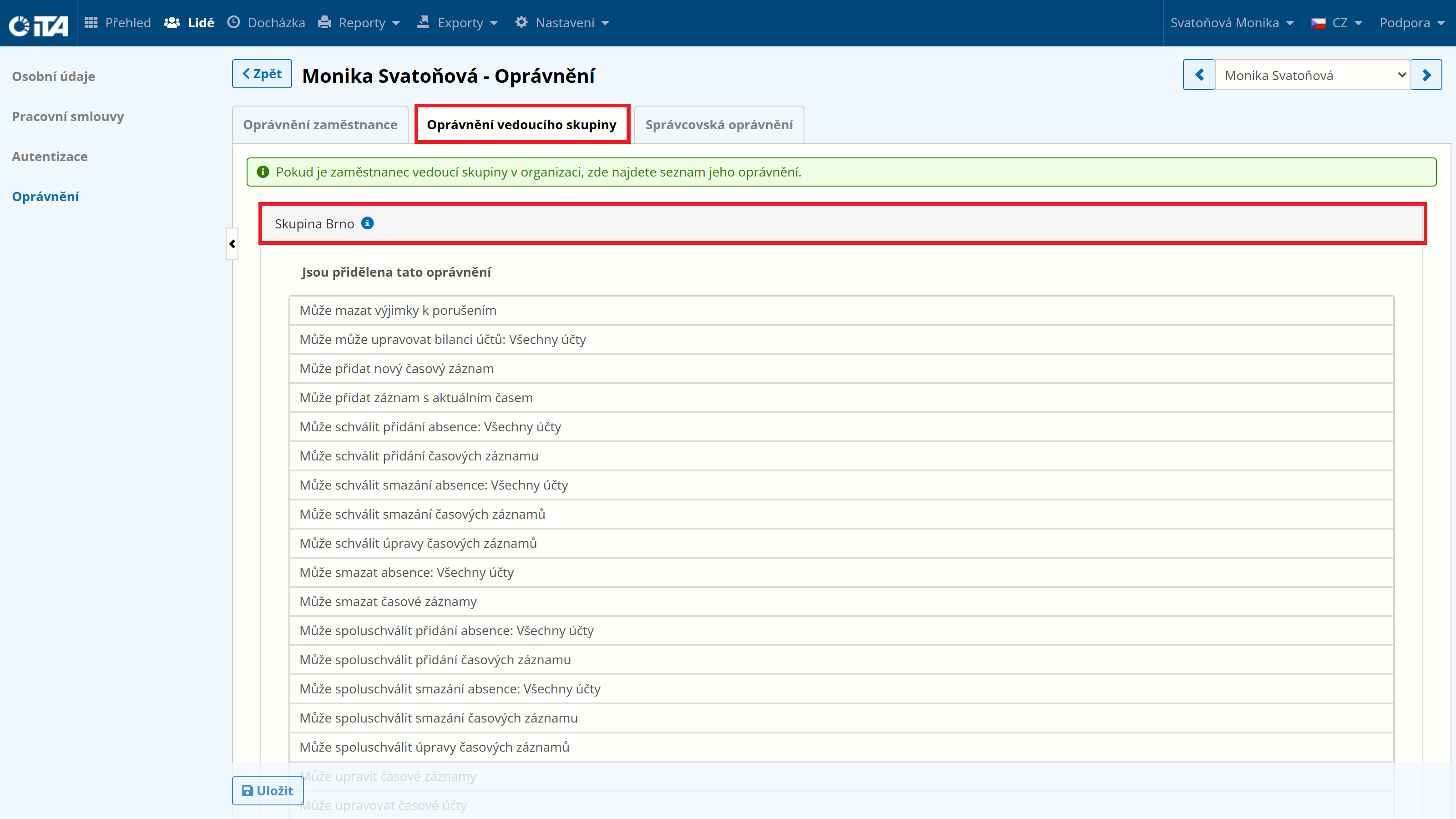Open the Svatoňová Monika user menu

click(1232, 23)
